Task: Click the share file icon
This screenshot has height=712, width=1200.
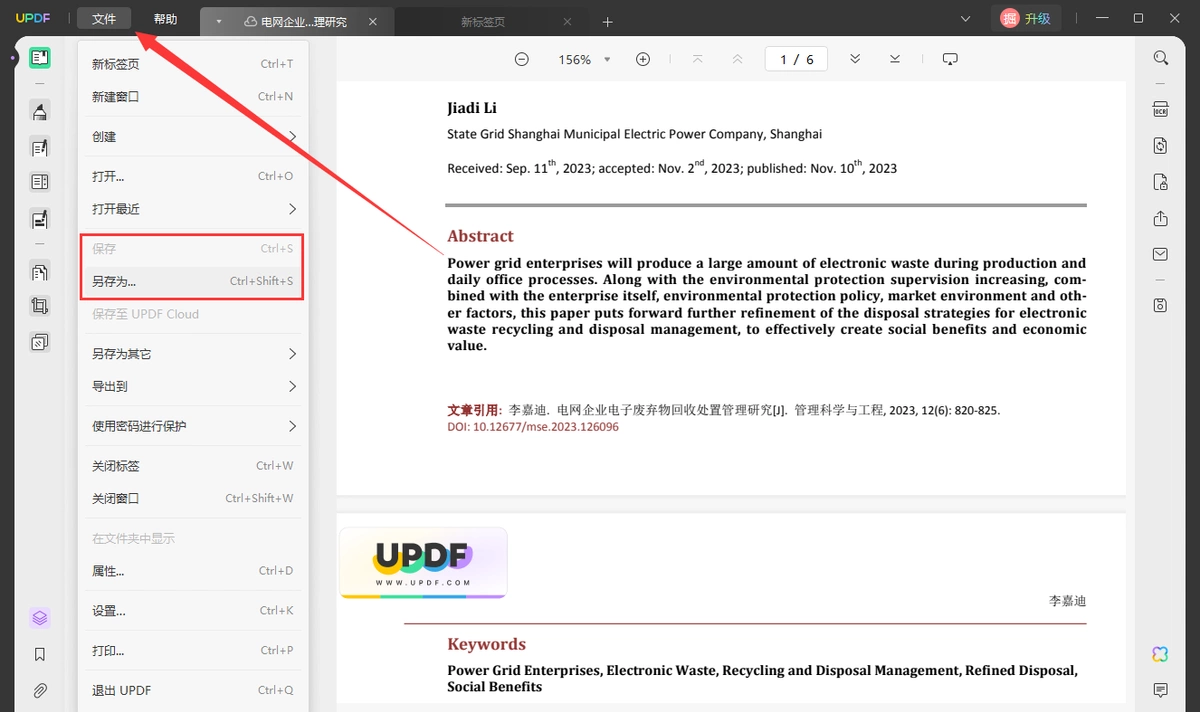Action: point(1160,218)
